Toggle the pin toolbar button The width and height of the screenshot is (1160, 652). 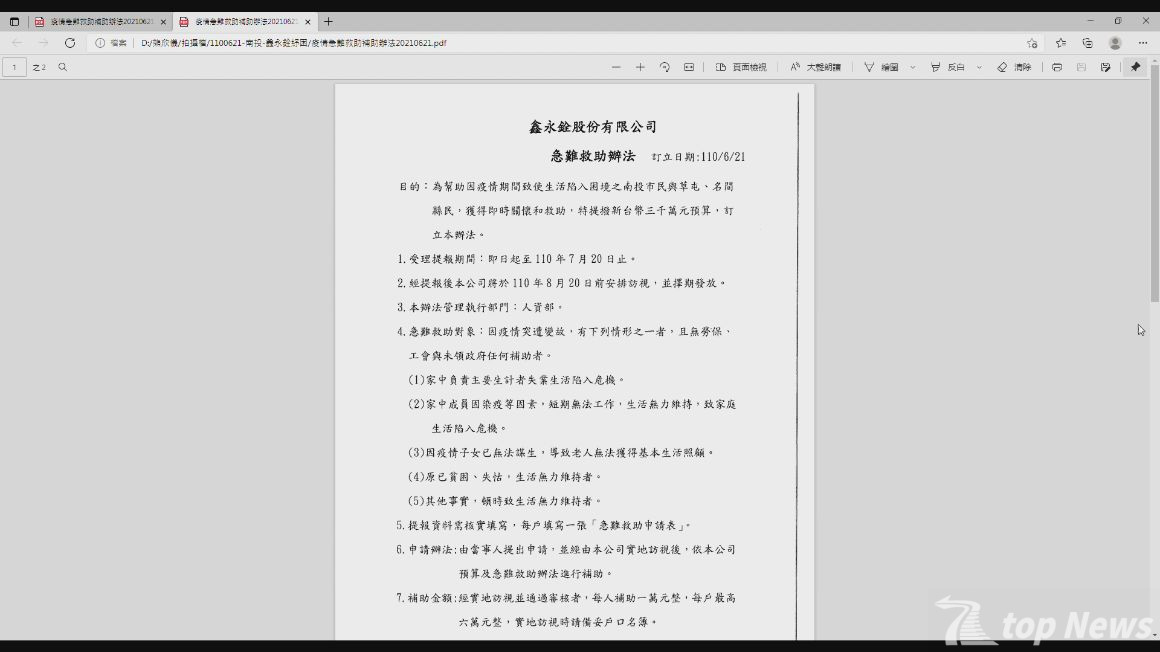(x=1136, y=67)
